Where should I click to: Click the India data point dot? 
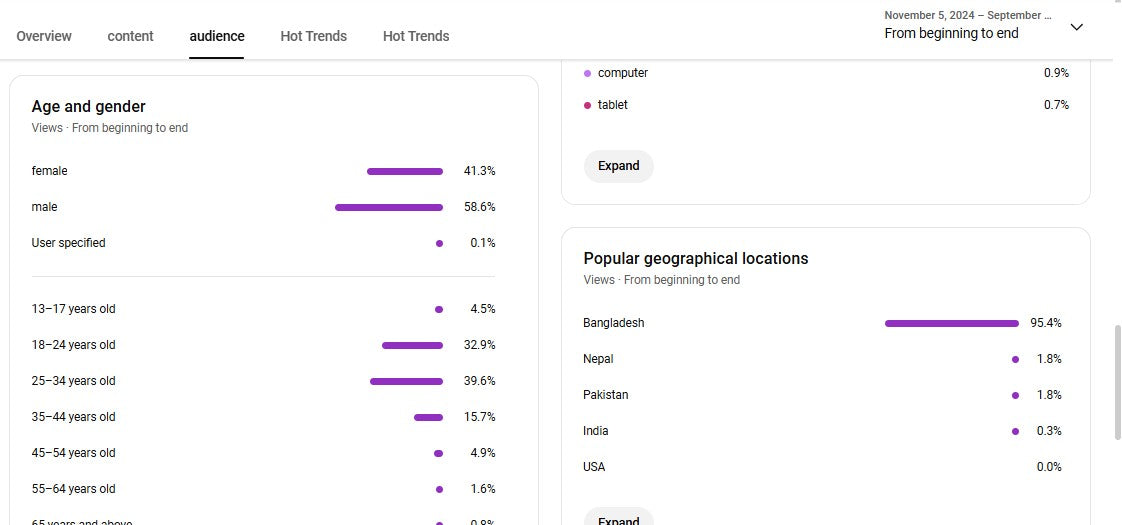(1015, 431)
